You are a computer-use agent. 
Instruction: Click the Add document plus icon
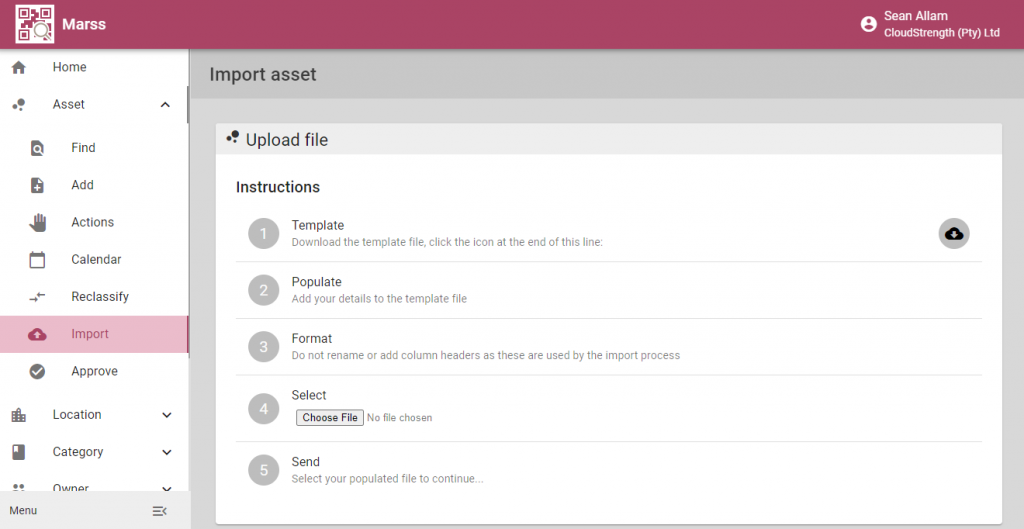[x=37, y=185]
